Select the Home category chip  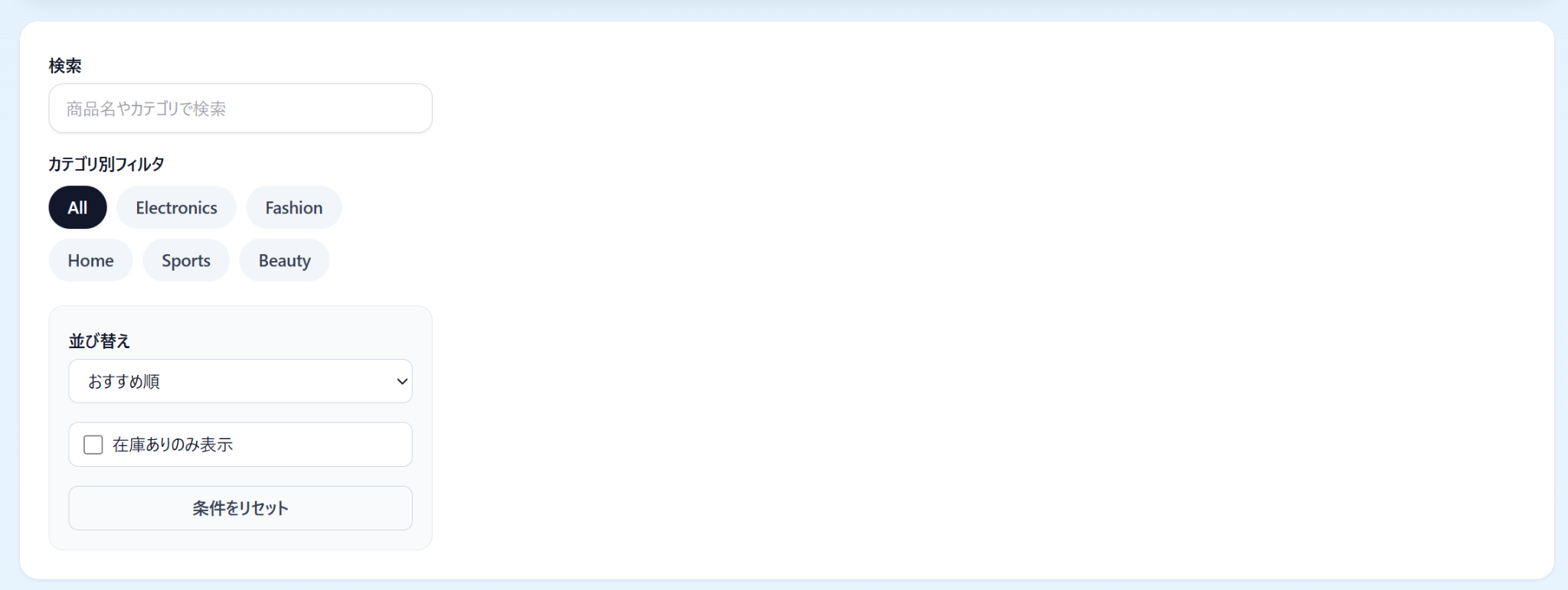coord(90,260)
